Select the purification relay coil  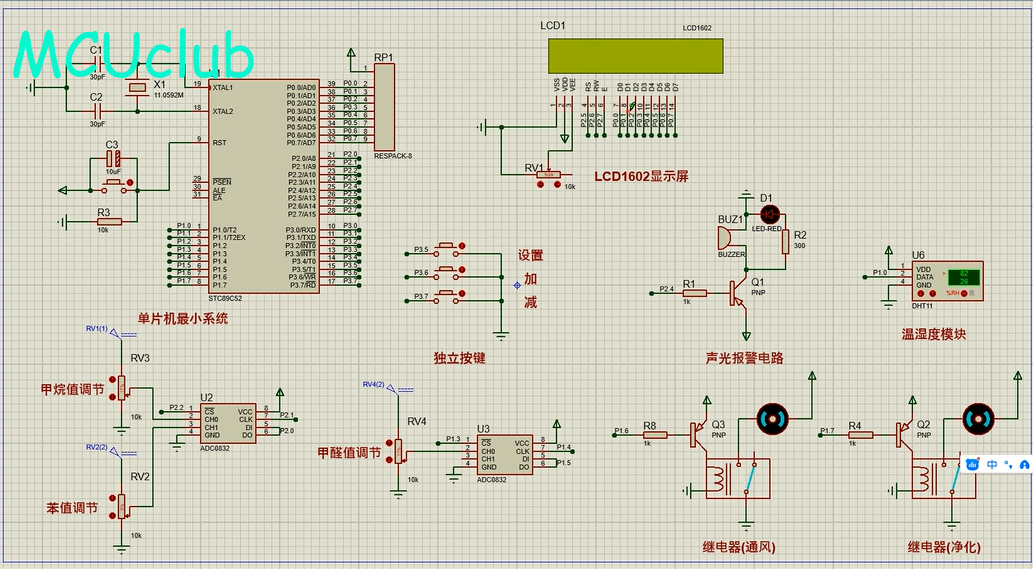(x=920, y=478)
